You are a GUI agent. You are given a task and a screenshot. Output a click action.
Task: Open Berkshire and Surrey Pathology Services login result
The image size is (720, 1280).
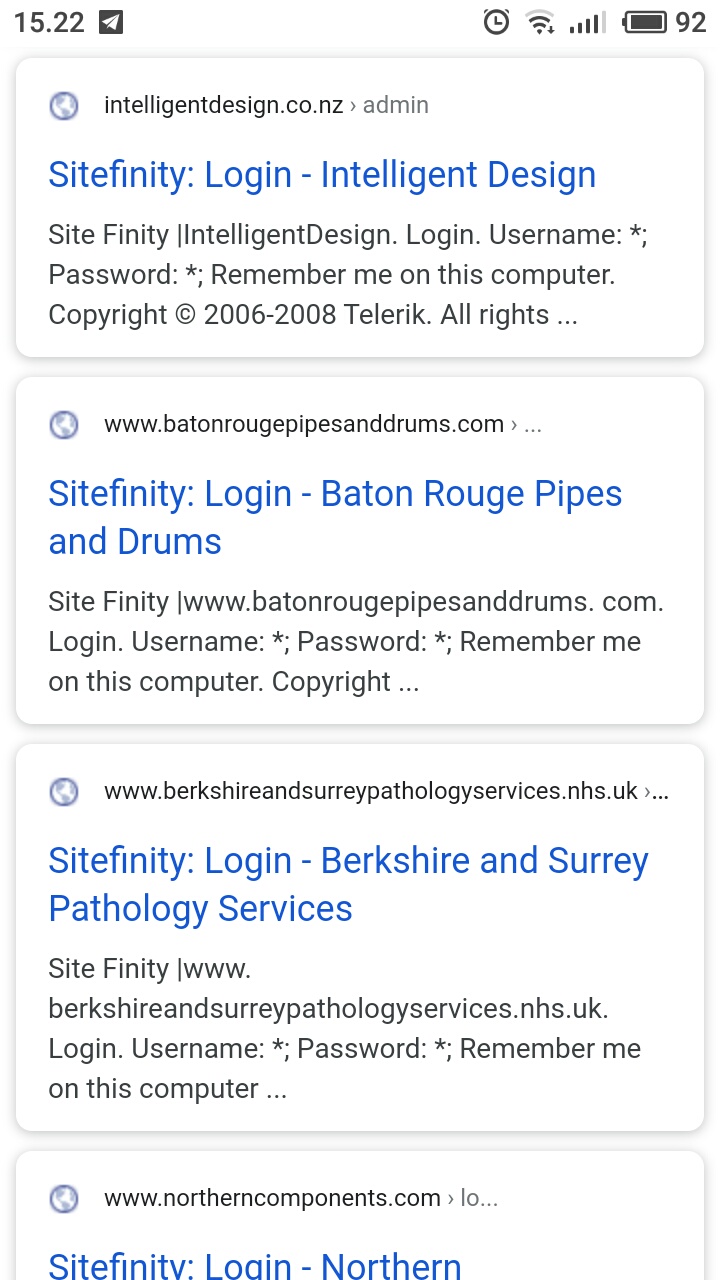click(348, 885)
